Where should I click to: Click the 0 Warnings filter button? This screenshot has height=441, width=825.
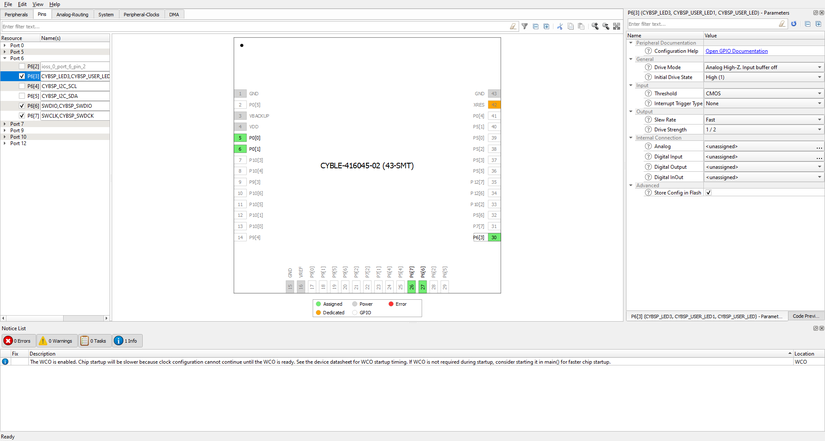coord(57,340)
